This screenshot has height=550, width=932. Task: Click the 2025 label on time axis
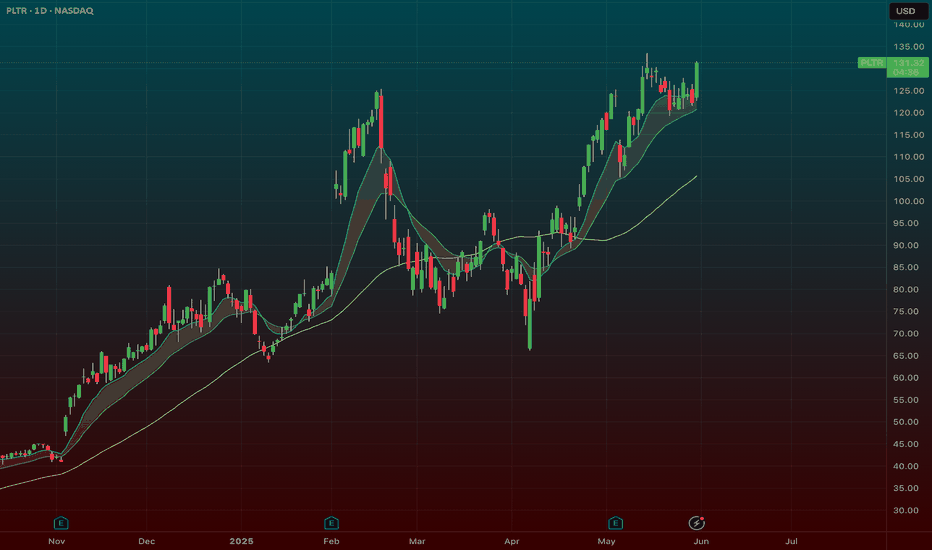241,541
